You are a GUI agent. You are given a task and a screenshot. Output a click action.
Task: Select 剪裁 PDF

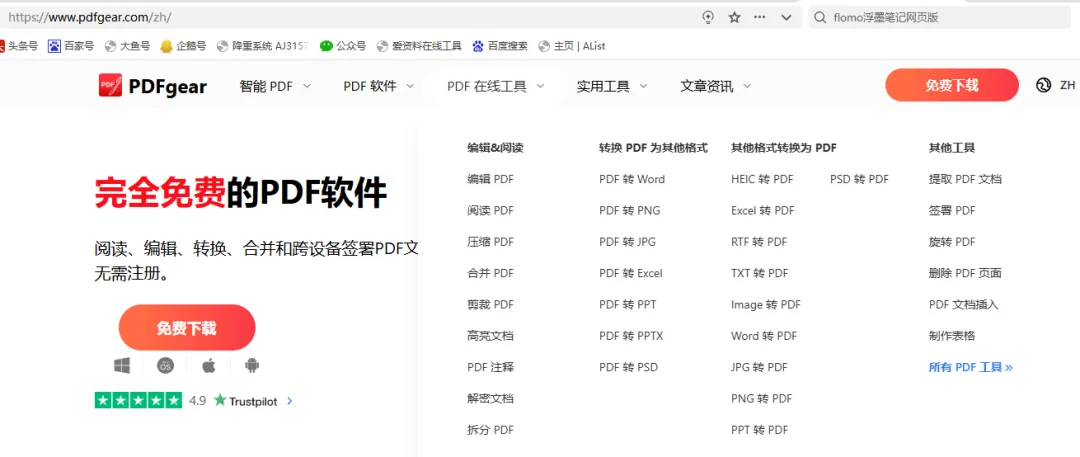coord(490,305)
